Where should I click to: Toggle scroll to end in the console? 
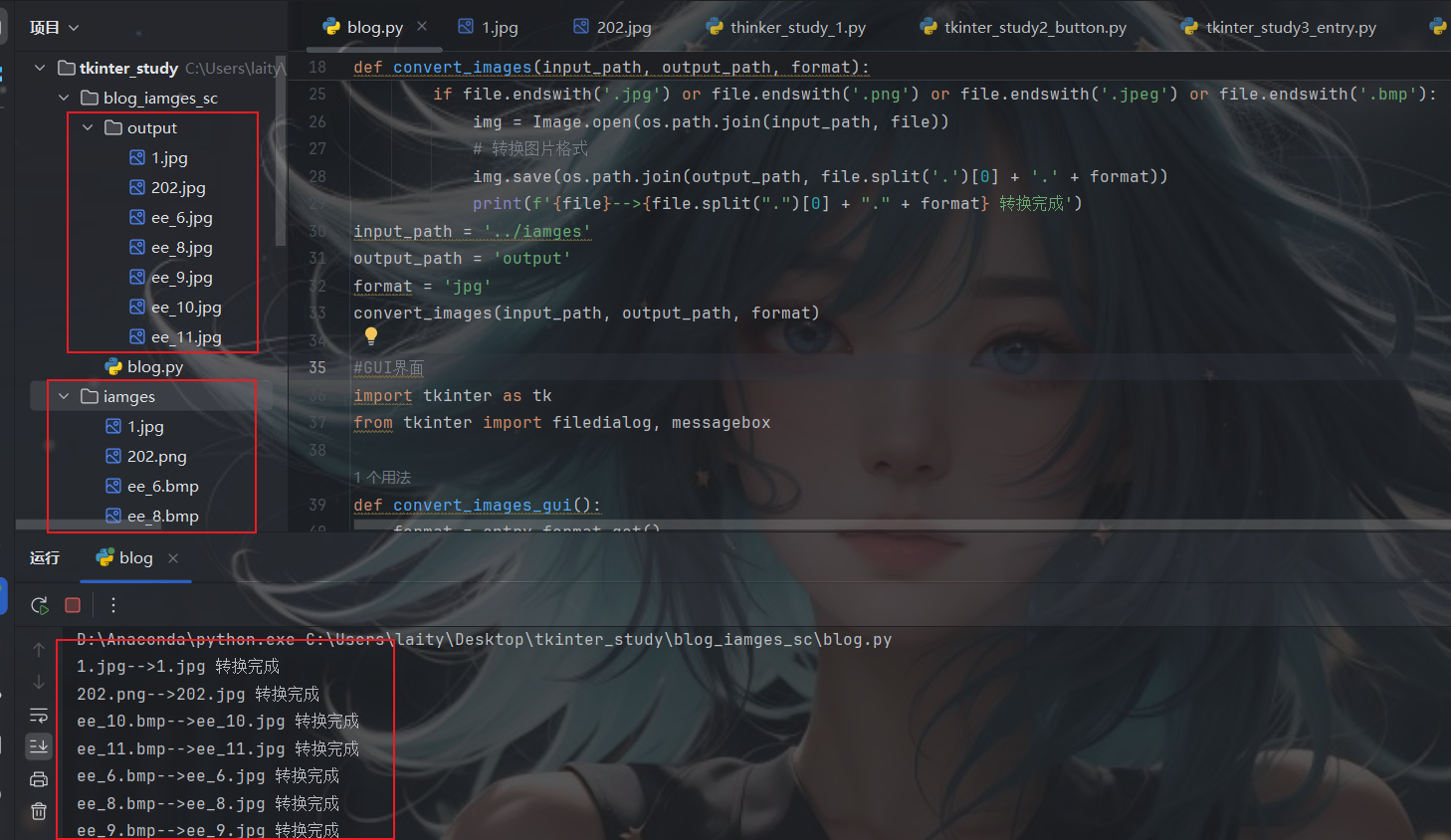pos(39,745)
